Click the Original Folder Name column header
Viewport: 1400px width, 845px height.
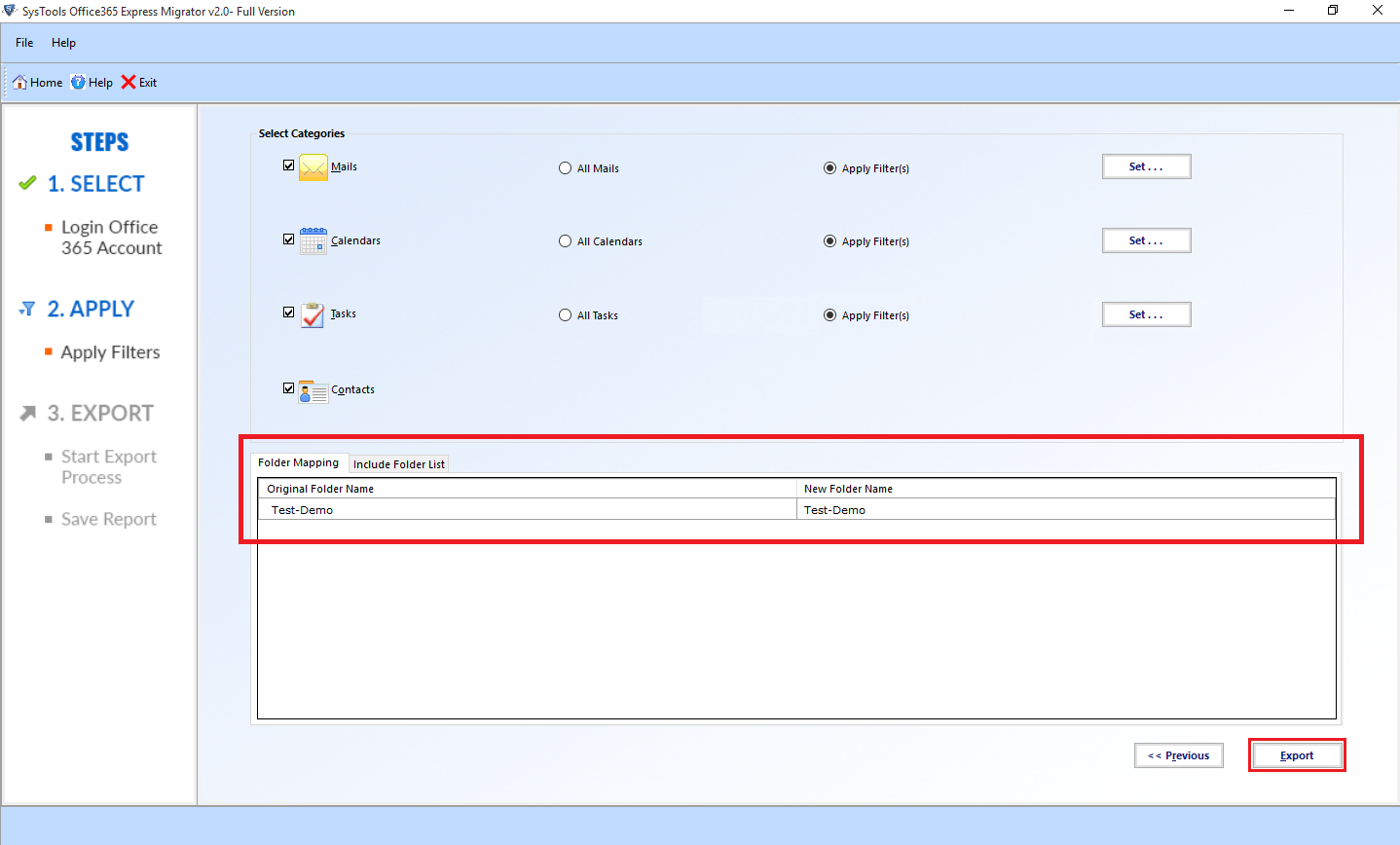click(527, 489)
